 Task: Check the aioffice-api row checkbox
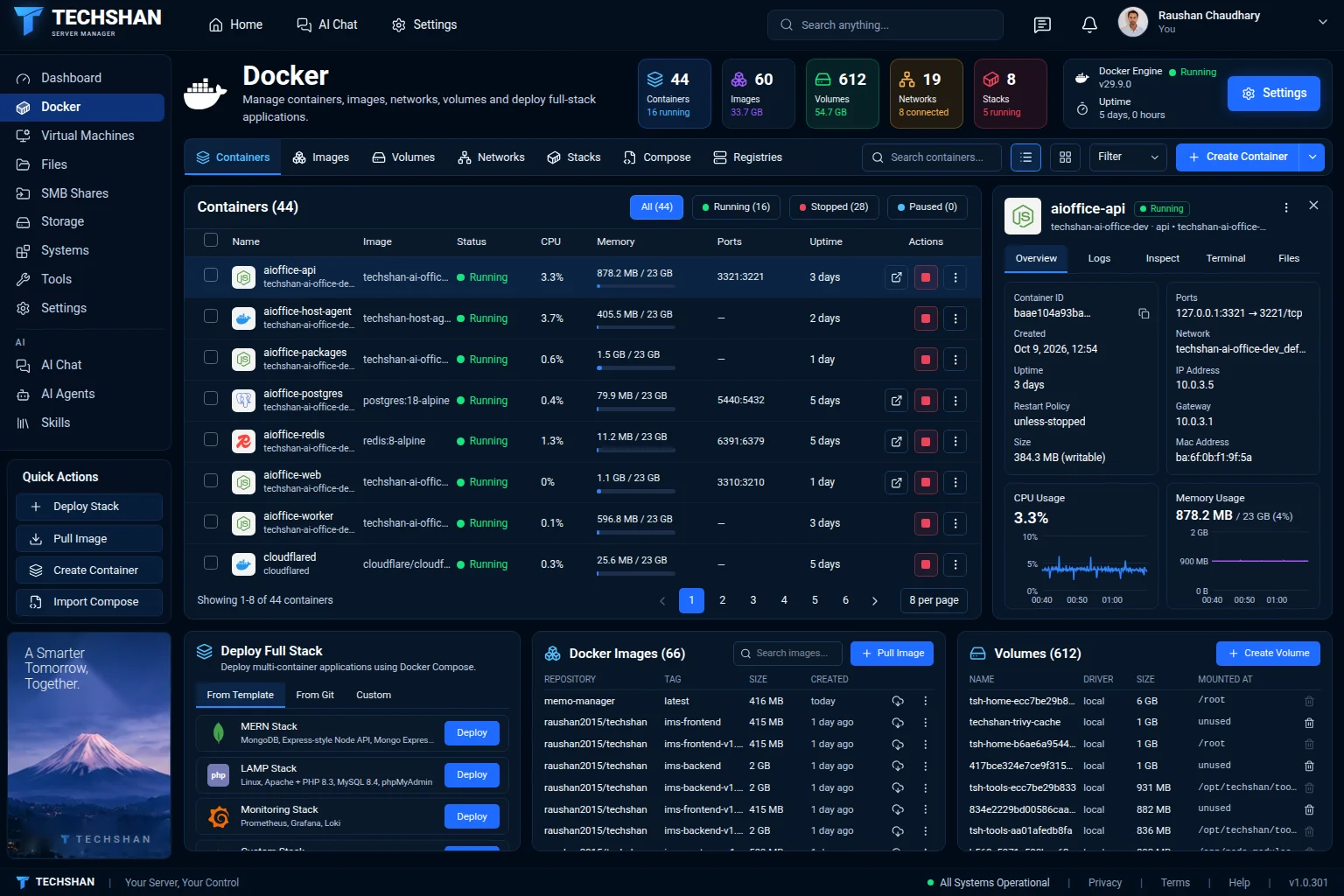pyautogui.click(x=211, y=275)
